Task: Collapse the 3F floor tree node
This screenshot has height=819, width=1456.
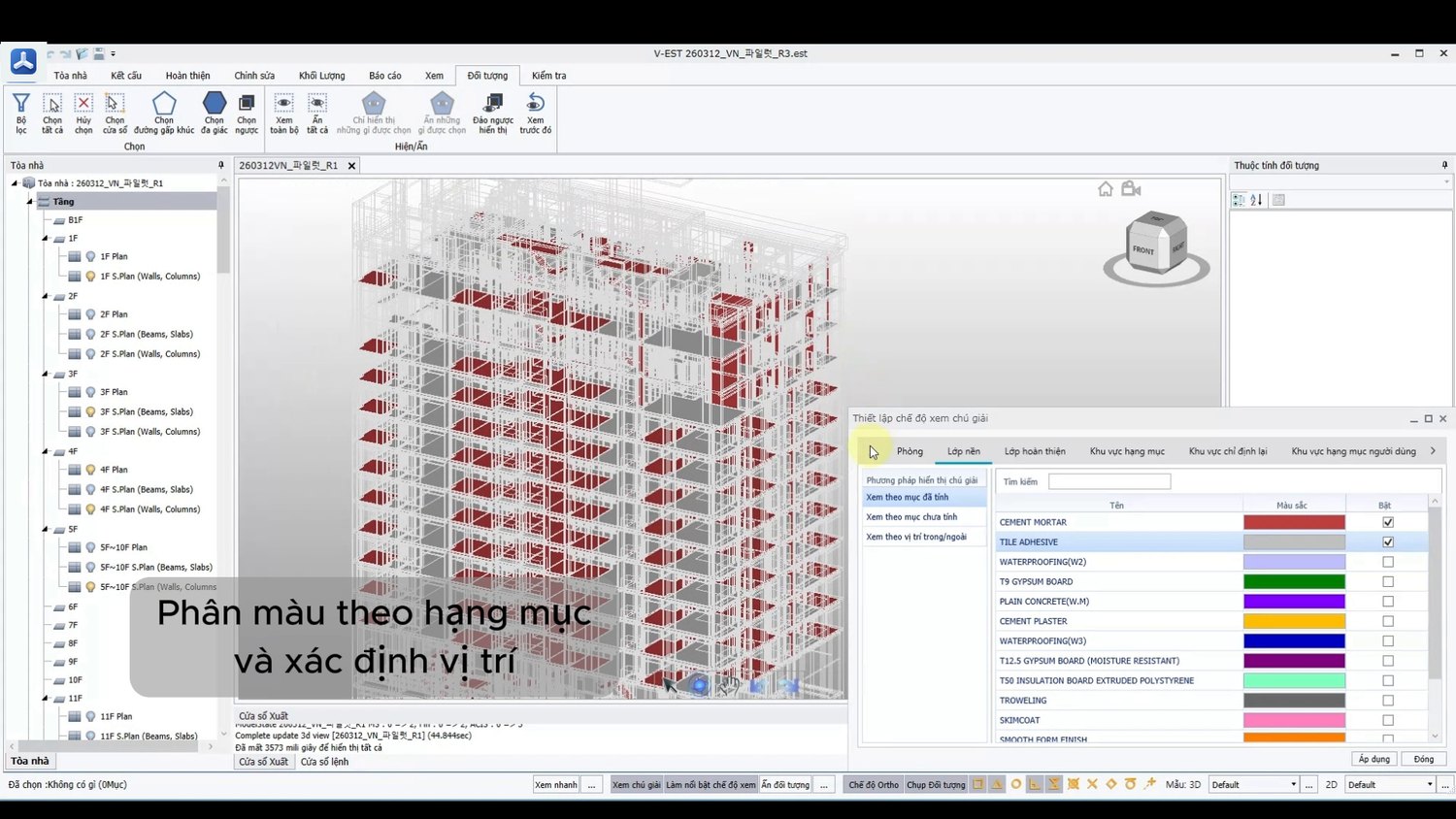Action: (x=45, y=374)
